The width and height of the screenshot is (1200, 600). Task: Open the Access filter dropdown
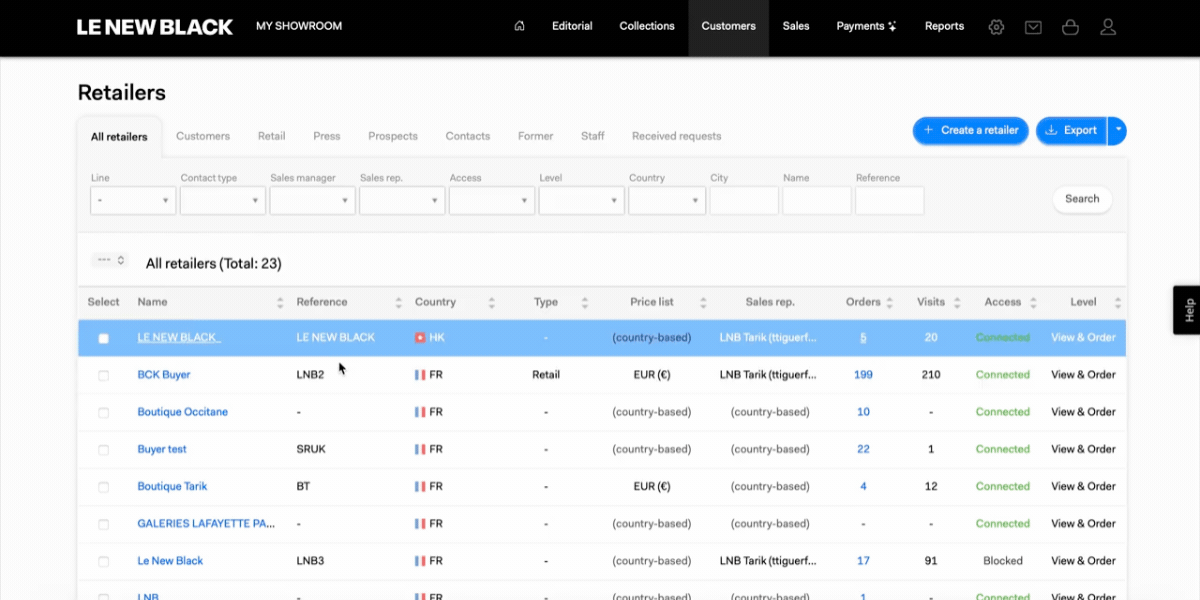tap(491, 200)
